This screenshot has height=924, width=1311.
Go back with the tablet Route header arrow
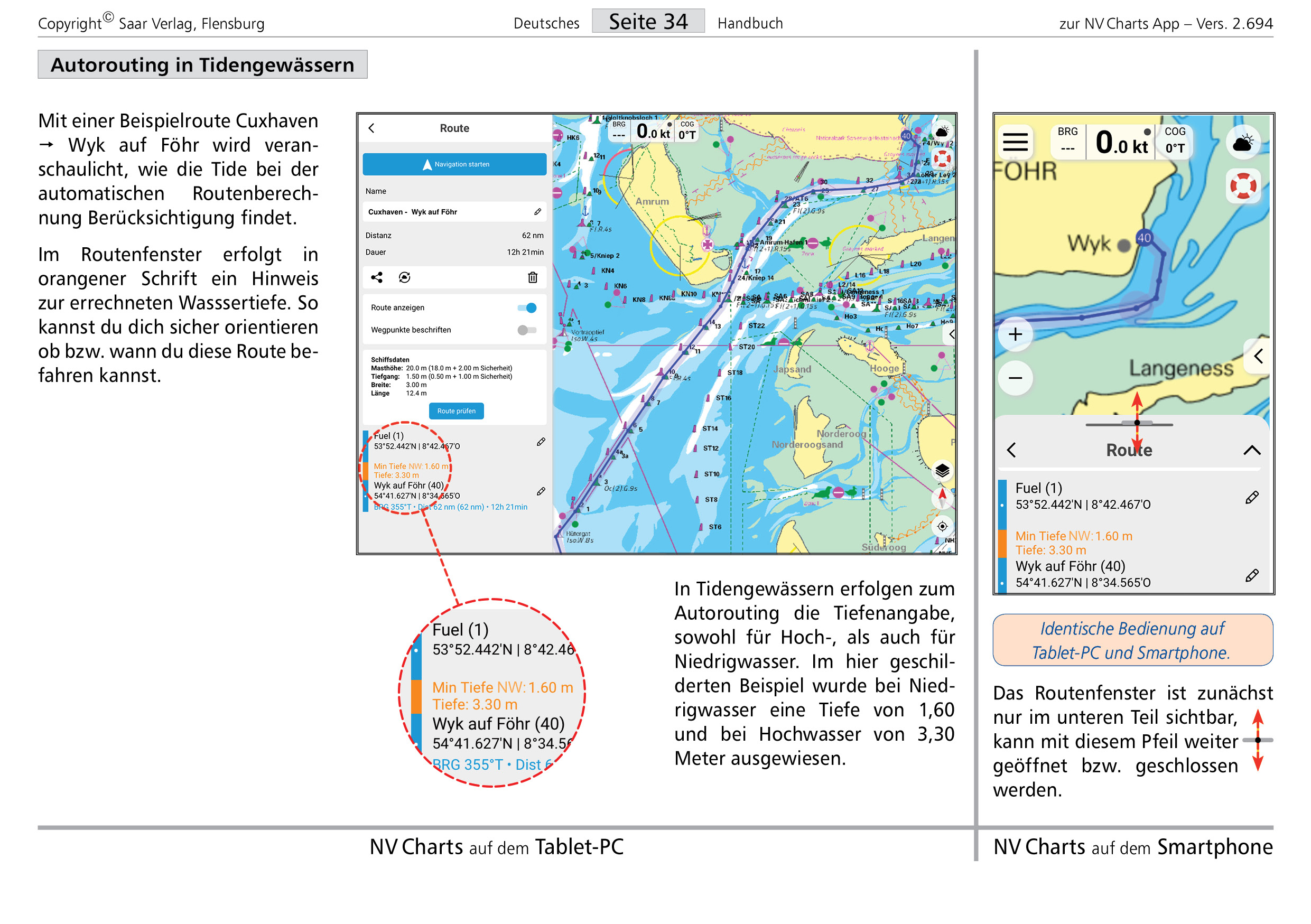[x=371, y=128]
